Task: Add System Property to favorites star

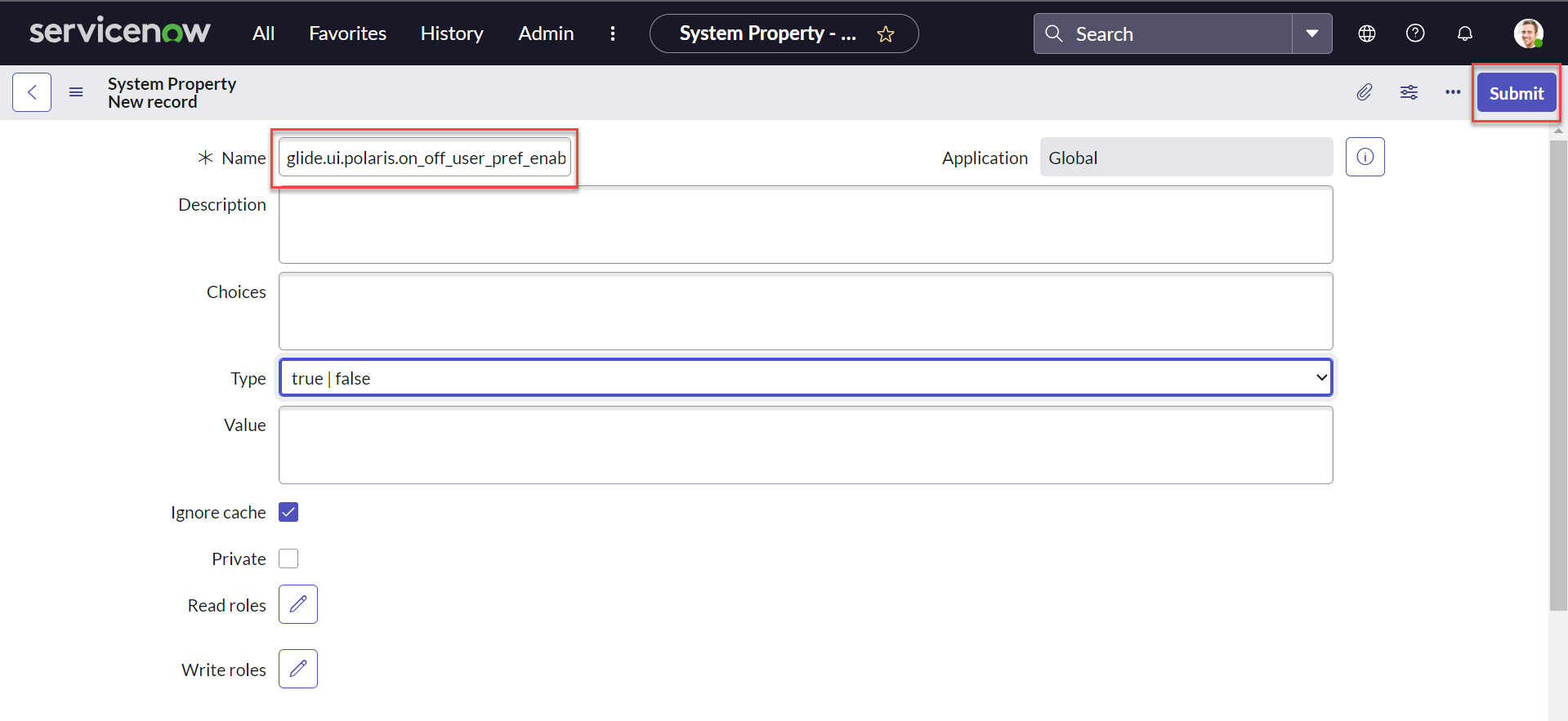Action: pos(885,34)
